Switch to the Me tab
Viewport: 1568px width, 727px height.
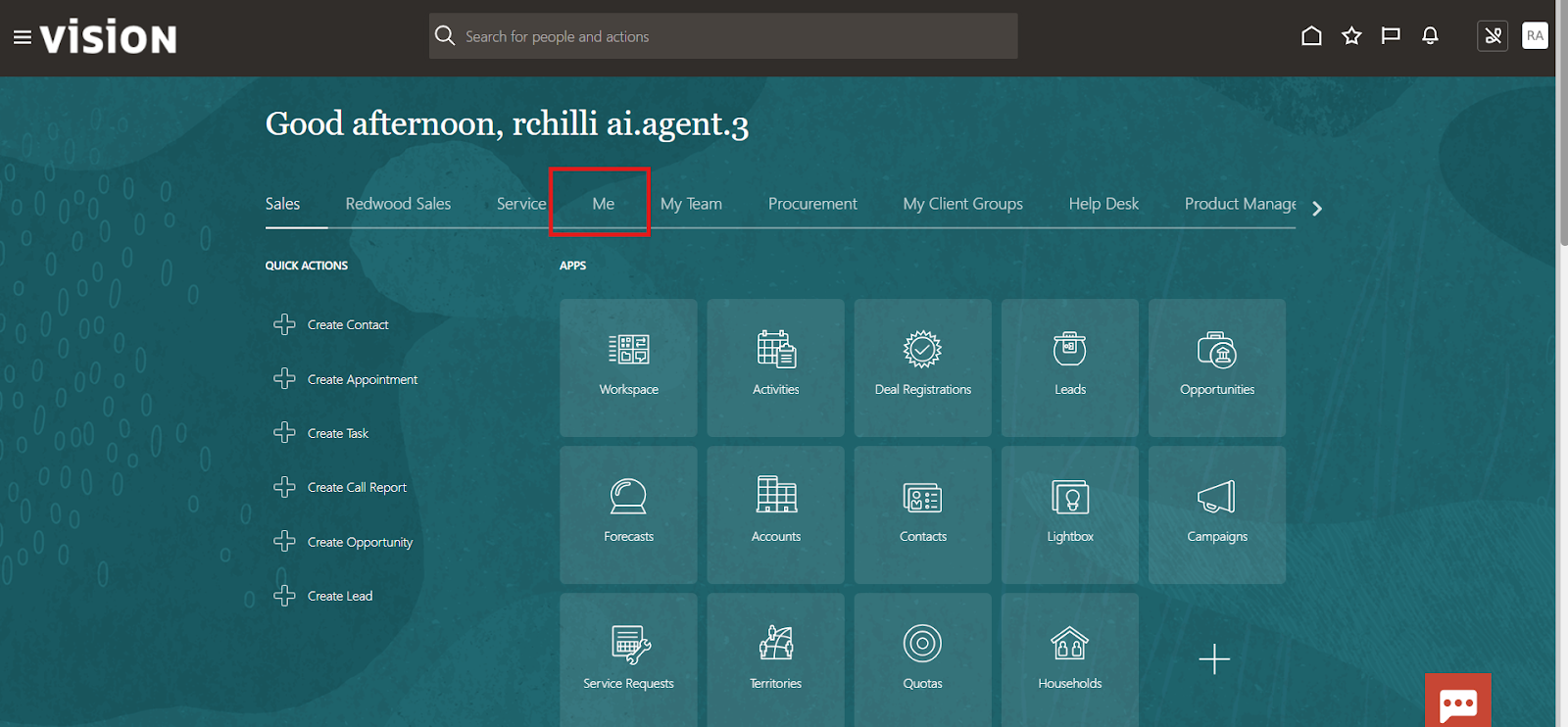click(603, 204)
